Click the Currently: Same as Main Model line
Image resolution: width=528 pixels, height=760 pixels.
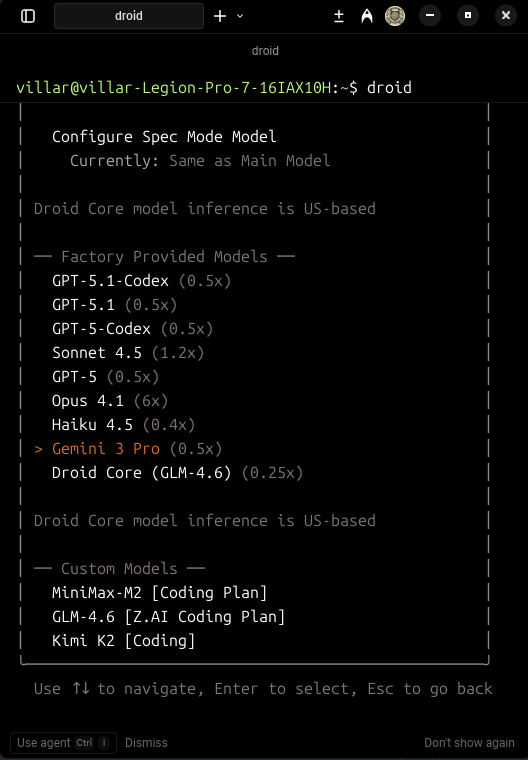[200, 160]
